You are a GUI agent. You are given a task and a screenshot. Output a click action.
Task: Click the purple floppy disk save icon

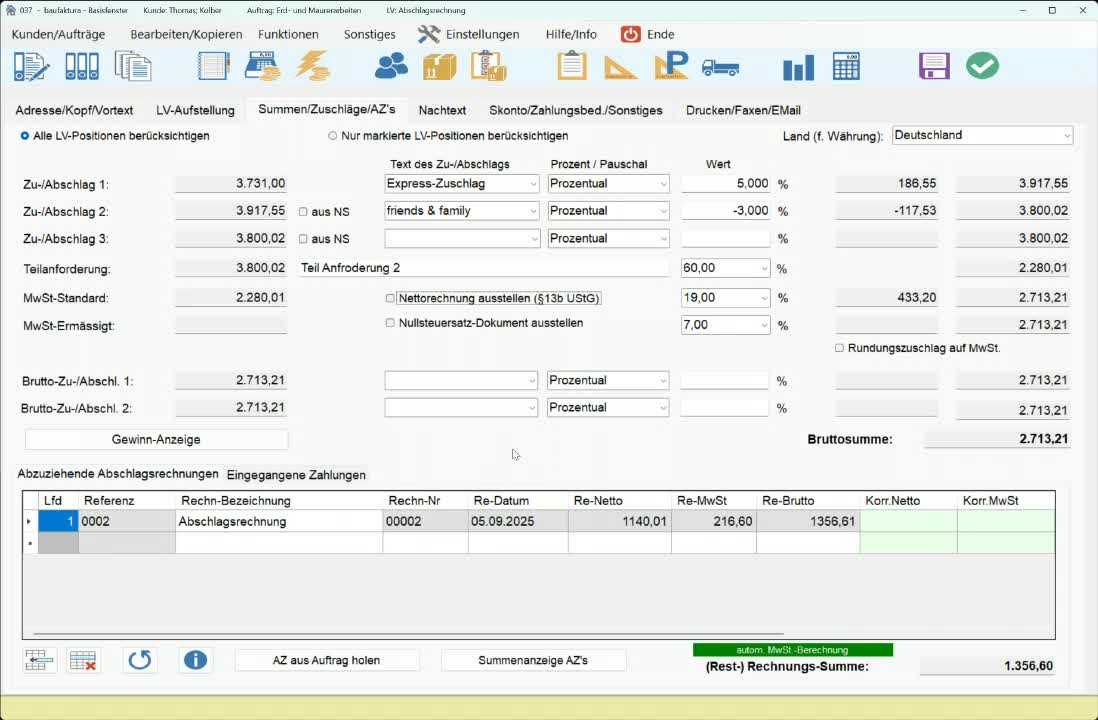pyautogui.click(x=933, y=66)
